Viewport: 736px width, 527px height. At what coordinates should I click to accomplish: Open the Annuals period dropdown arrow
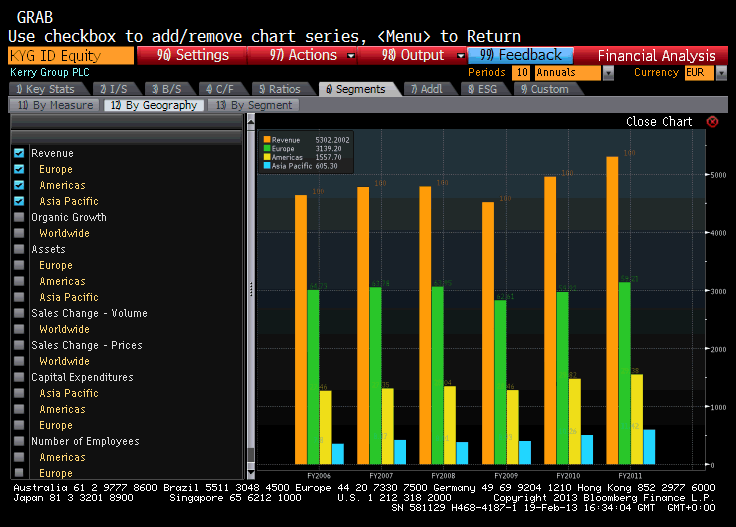tap(608, 73)
